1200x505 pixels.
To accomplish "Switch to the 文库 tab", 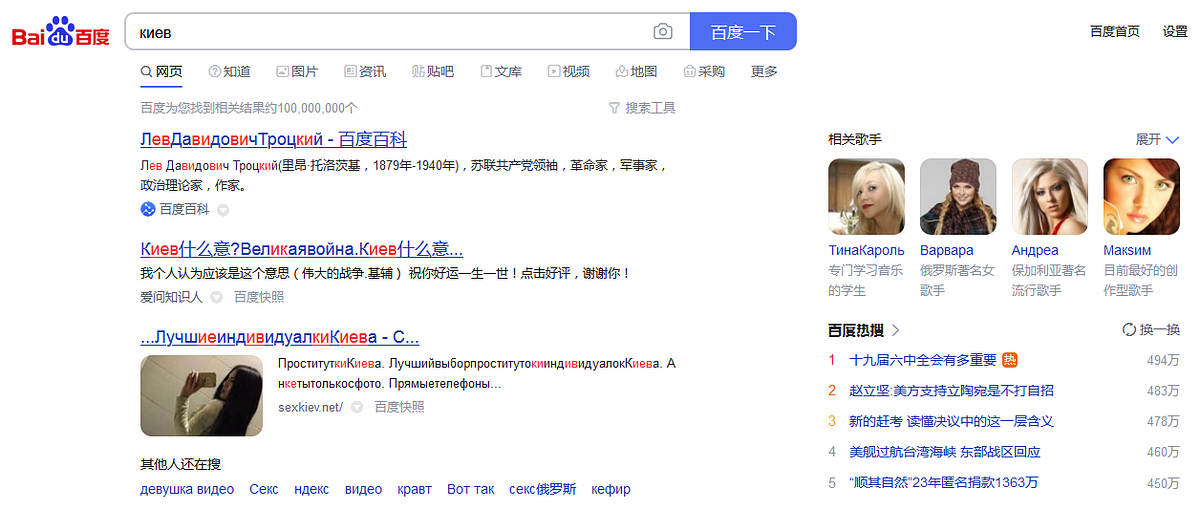I will click(x=501, y=72).
